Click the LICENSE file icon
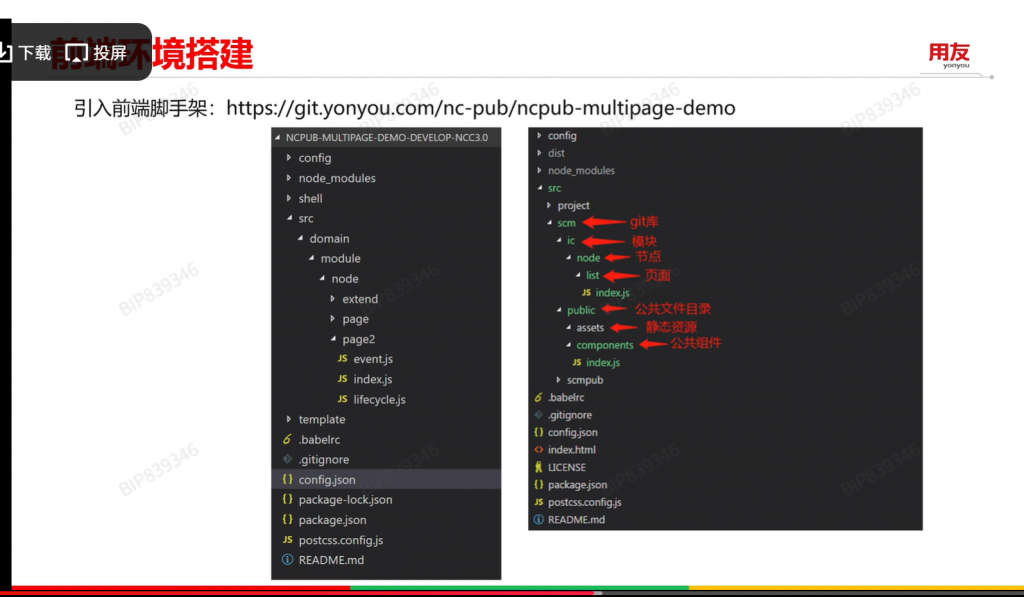This screenshot has width=1024, height=597. (x=539, y=467)
